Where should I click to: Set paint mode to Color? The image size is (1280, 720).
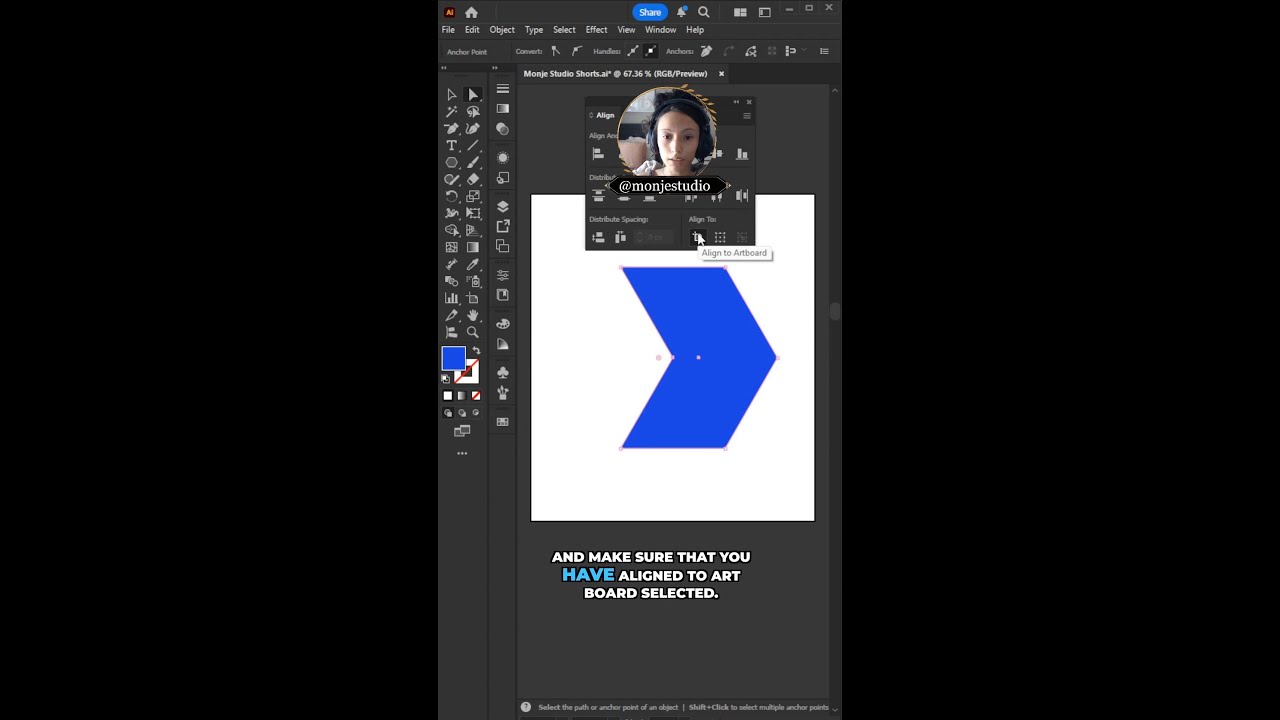click(448, 396)
